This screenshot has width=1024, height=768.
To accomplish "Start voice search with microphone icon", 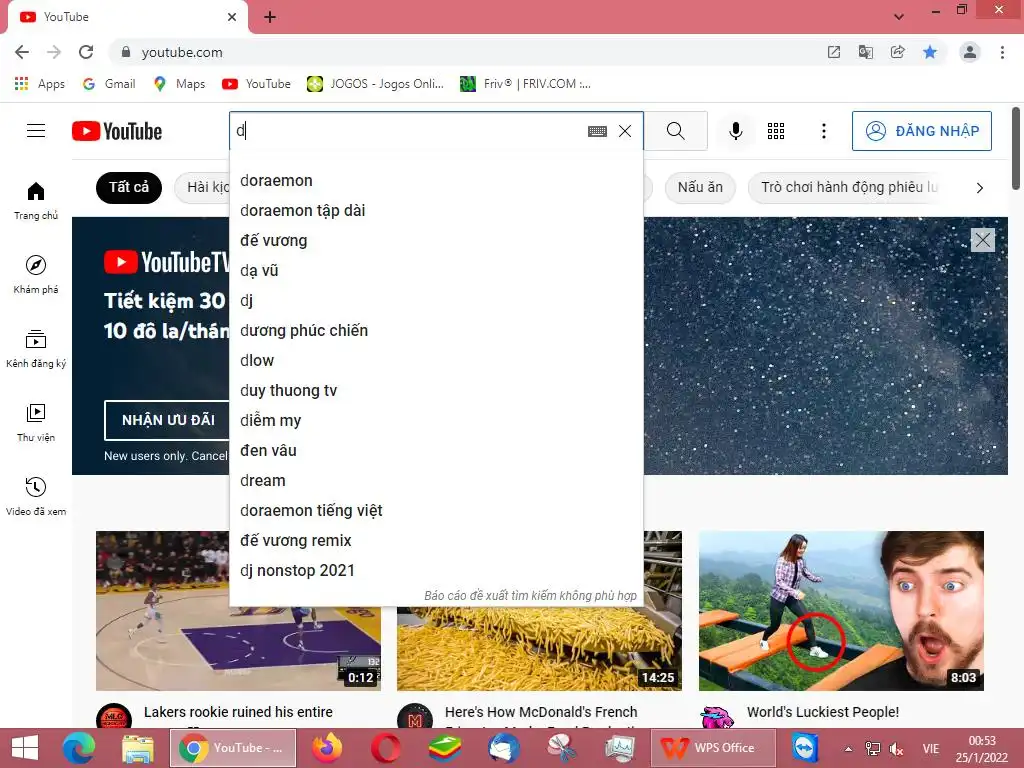I will point(735,131).
